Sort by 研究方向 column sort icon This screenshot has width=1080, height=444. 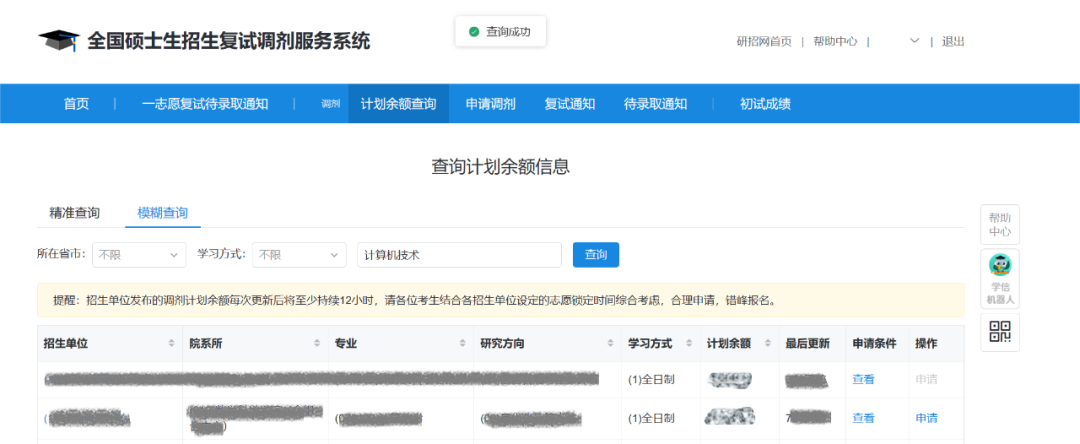pyautogui.click(x=610, y=344)
